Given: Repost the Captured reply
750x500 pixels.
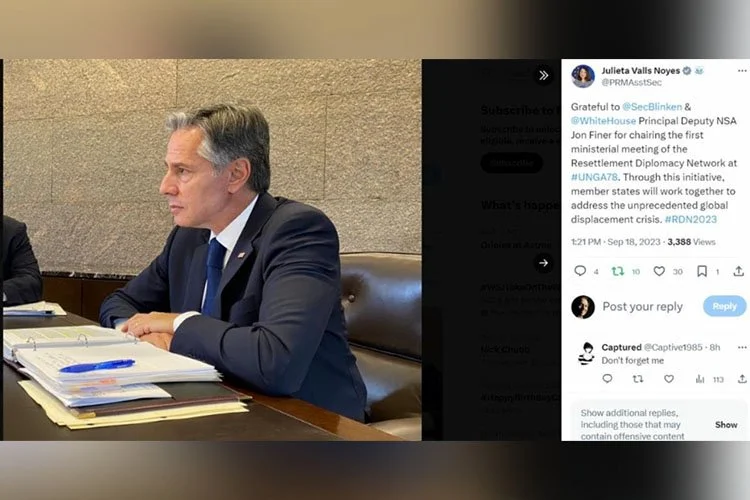Looking at the screenshot, I should tap(638, 379).
